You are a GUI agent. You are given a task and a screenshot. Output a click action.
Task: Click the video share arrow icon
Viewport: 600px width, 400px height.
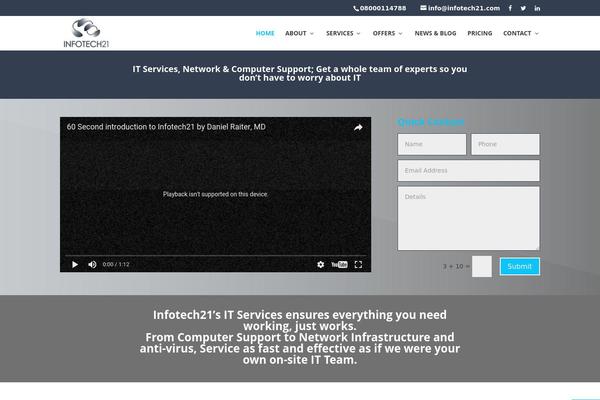click(358, 127)
